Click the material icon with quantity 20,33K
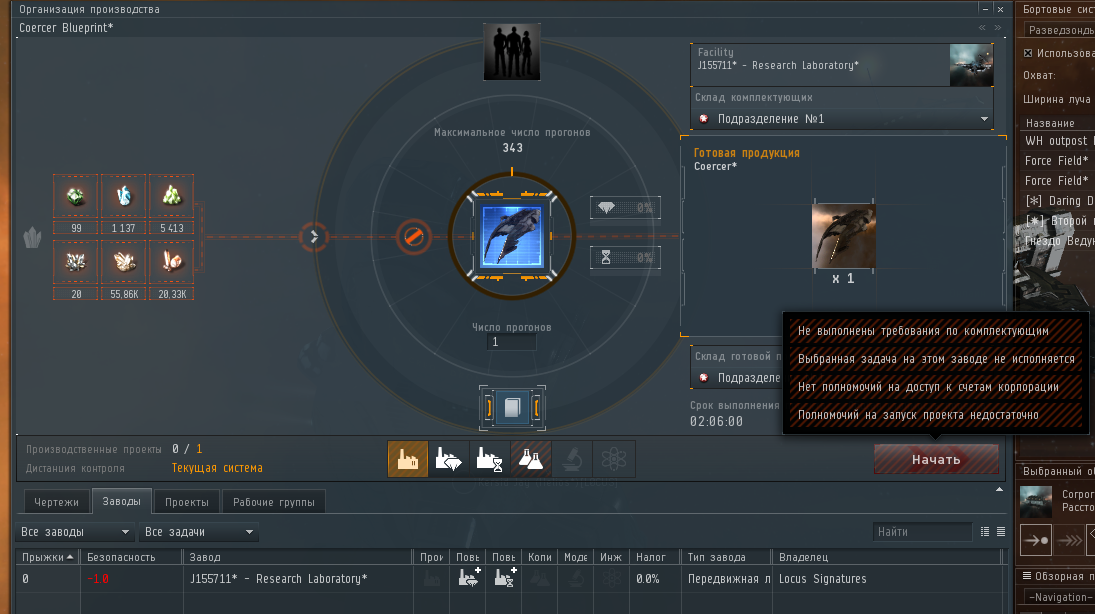The image size is (1095, 614). tap(171, 263)
